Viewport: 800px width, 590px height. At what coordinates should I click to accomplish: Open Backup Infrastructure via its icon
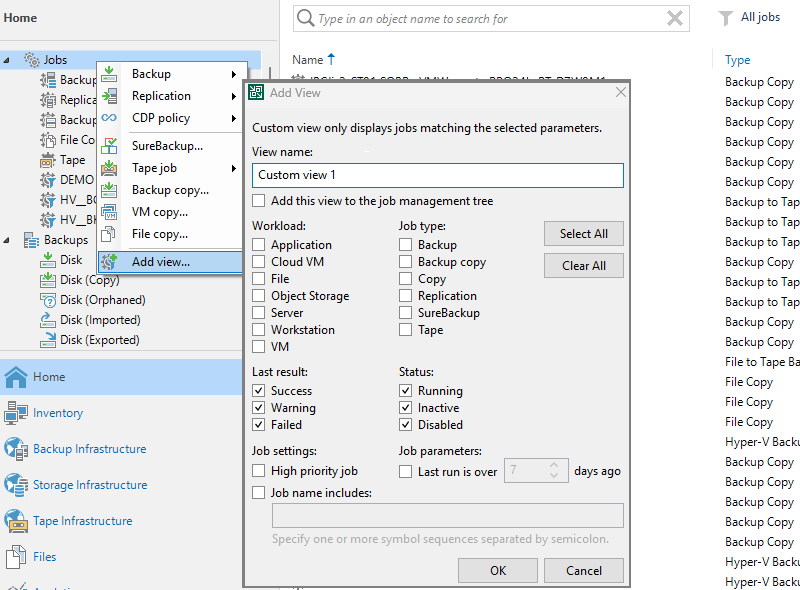pos(16,449)
